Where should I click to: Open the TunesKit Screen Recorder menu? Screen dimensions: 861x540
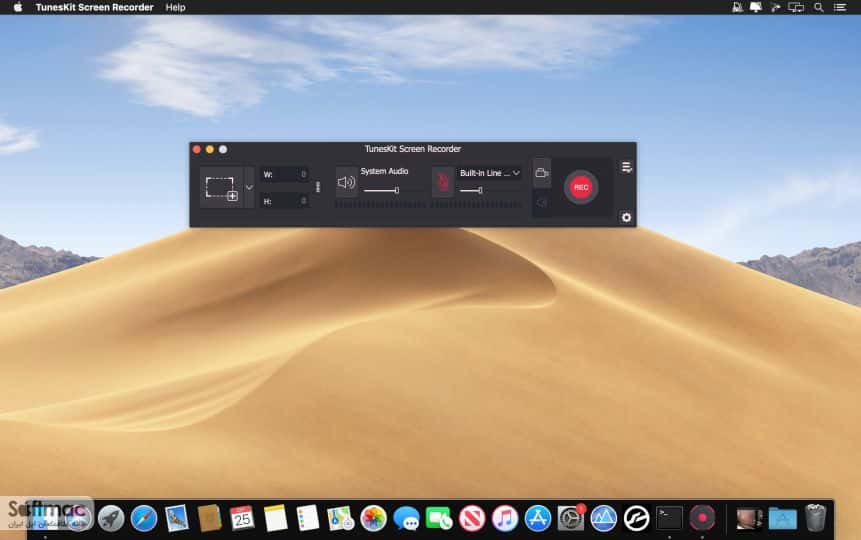click(x=94, y=7)
